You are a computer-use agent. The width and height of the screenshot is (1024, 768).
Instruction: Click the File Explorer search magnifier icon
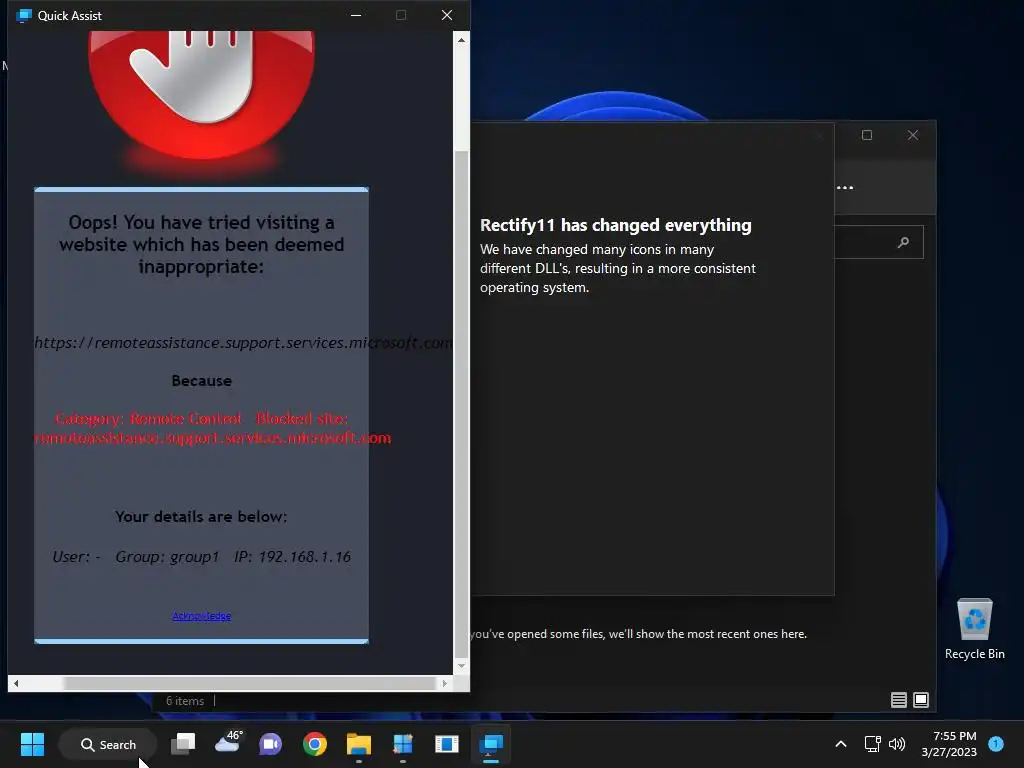(x=903, y=242)
